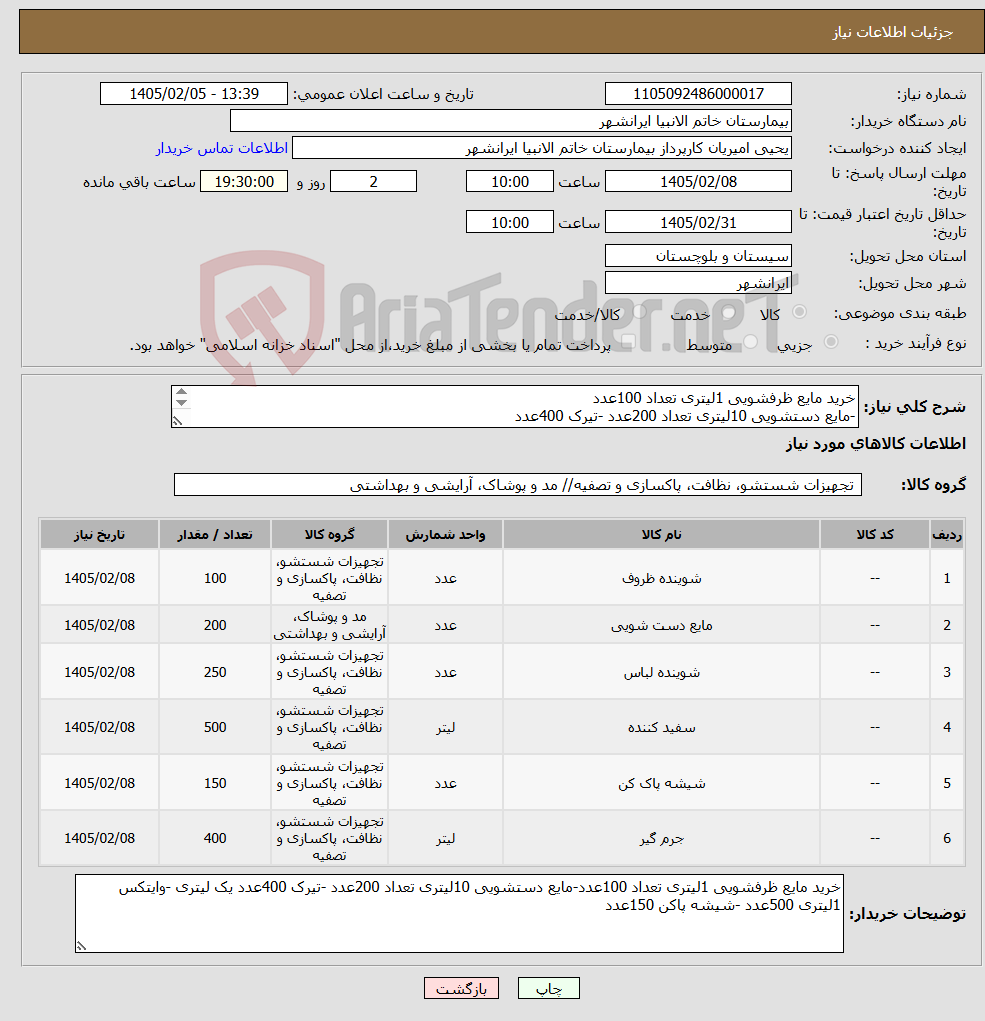The width and height of the screenshot is (985, 1021).
Task: Click the اطلاعات کالاهای مورد نیاز heading
Action: point(876,444)
